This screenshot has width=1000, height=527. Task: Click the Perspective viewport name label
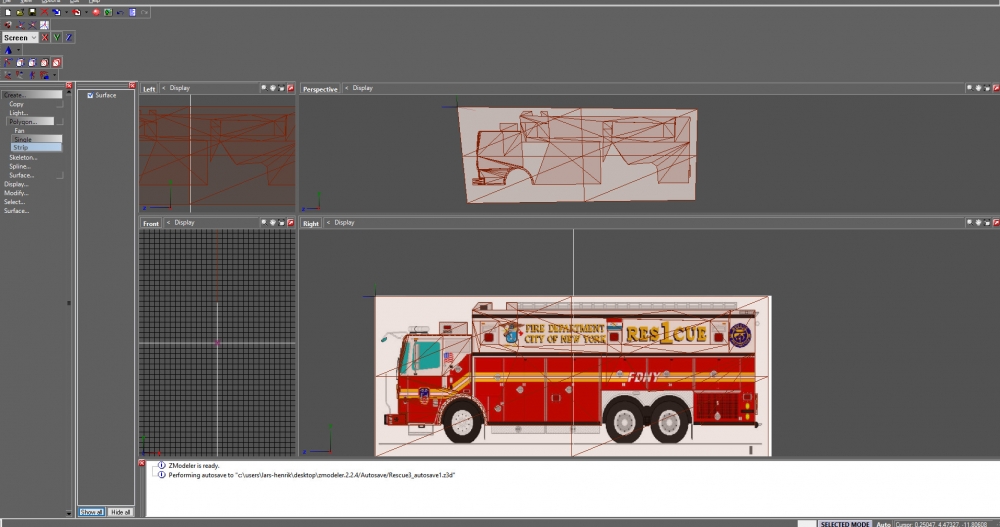click(320, 89)
